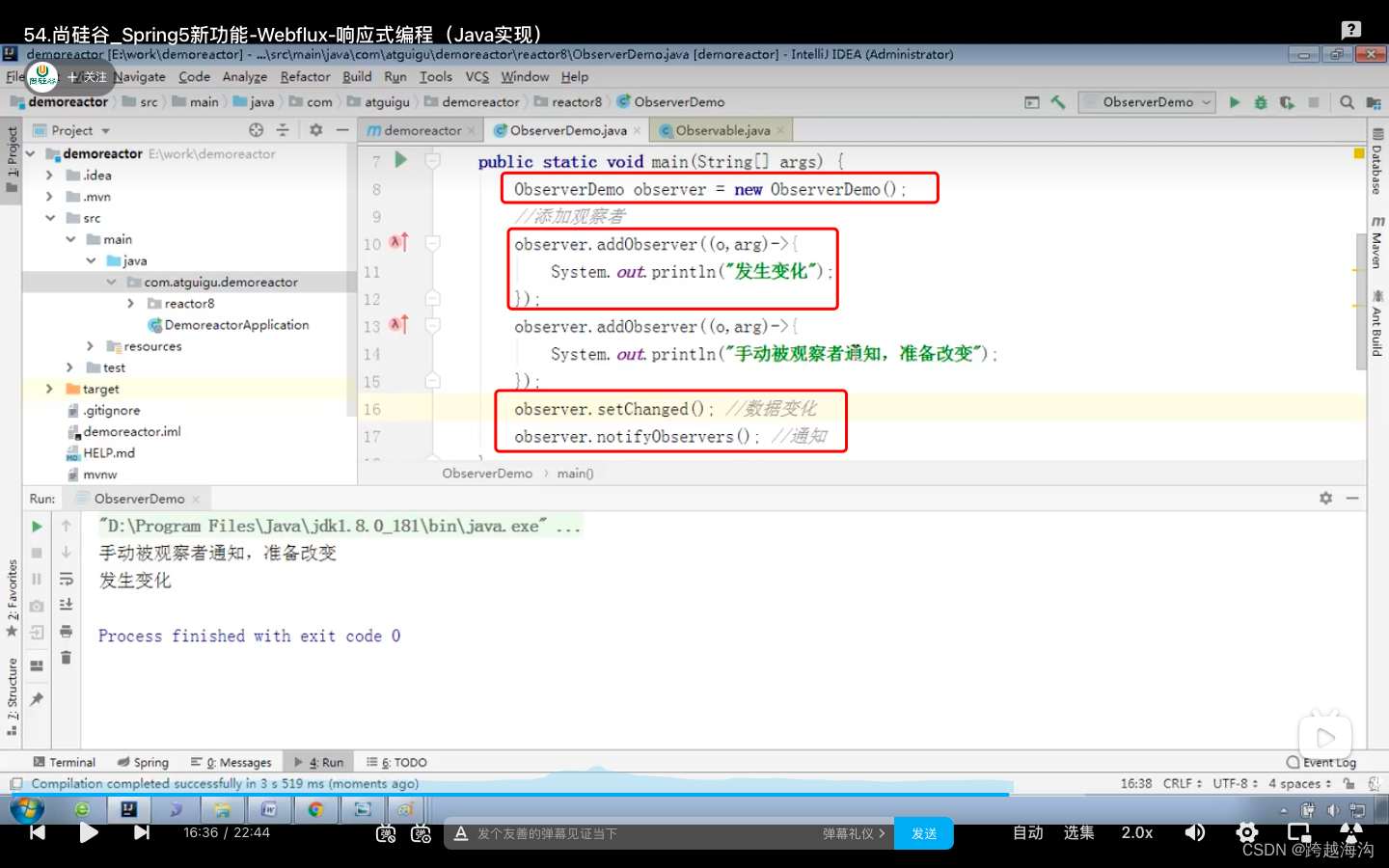Image resolution: width=1389 pixels, height=868 pixels.
Task: Switch to the demoreactor editor tab
Action: (x=422, y=130)
